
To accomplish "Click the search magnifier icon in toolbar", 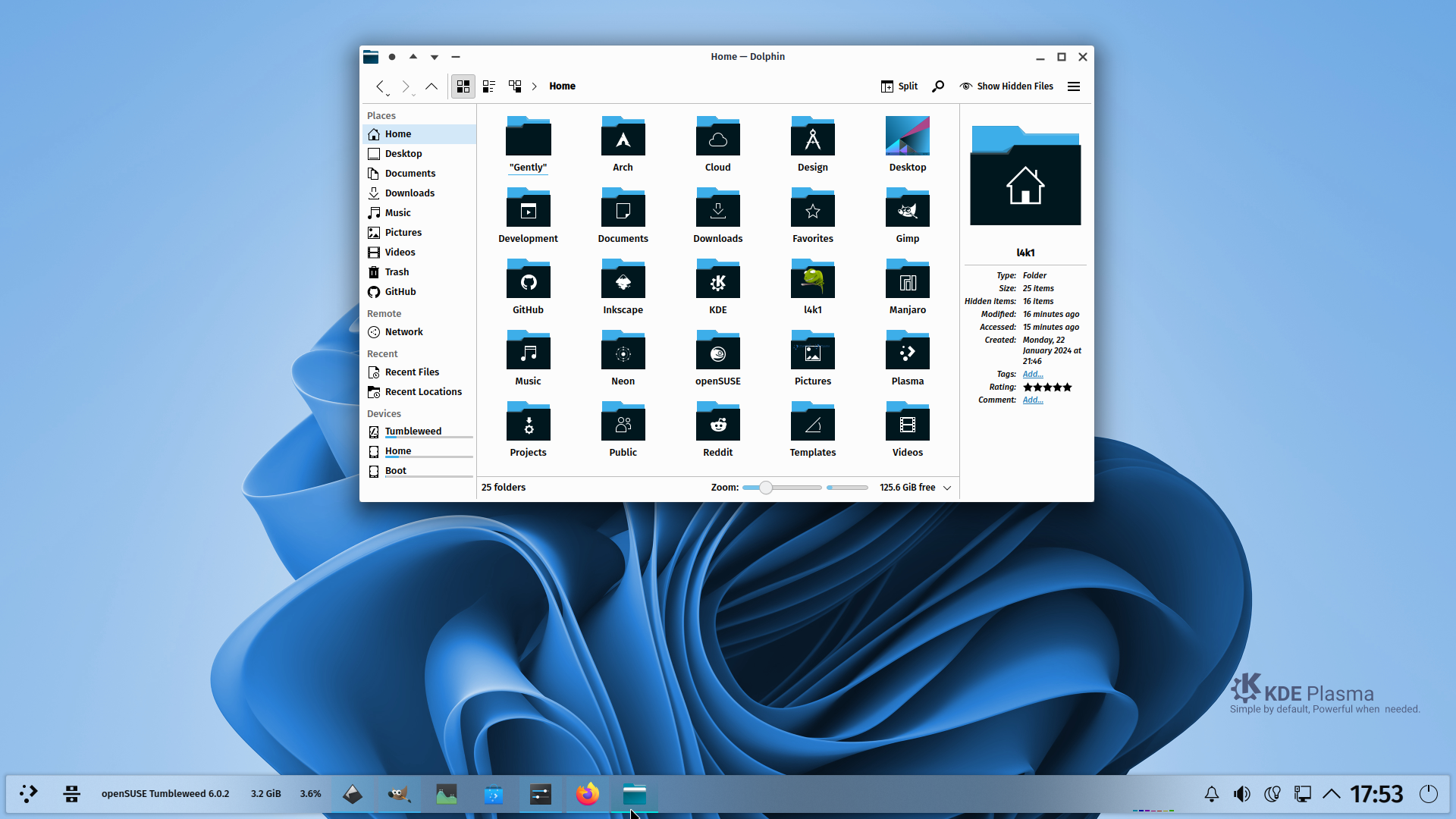I will [938, 86].
